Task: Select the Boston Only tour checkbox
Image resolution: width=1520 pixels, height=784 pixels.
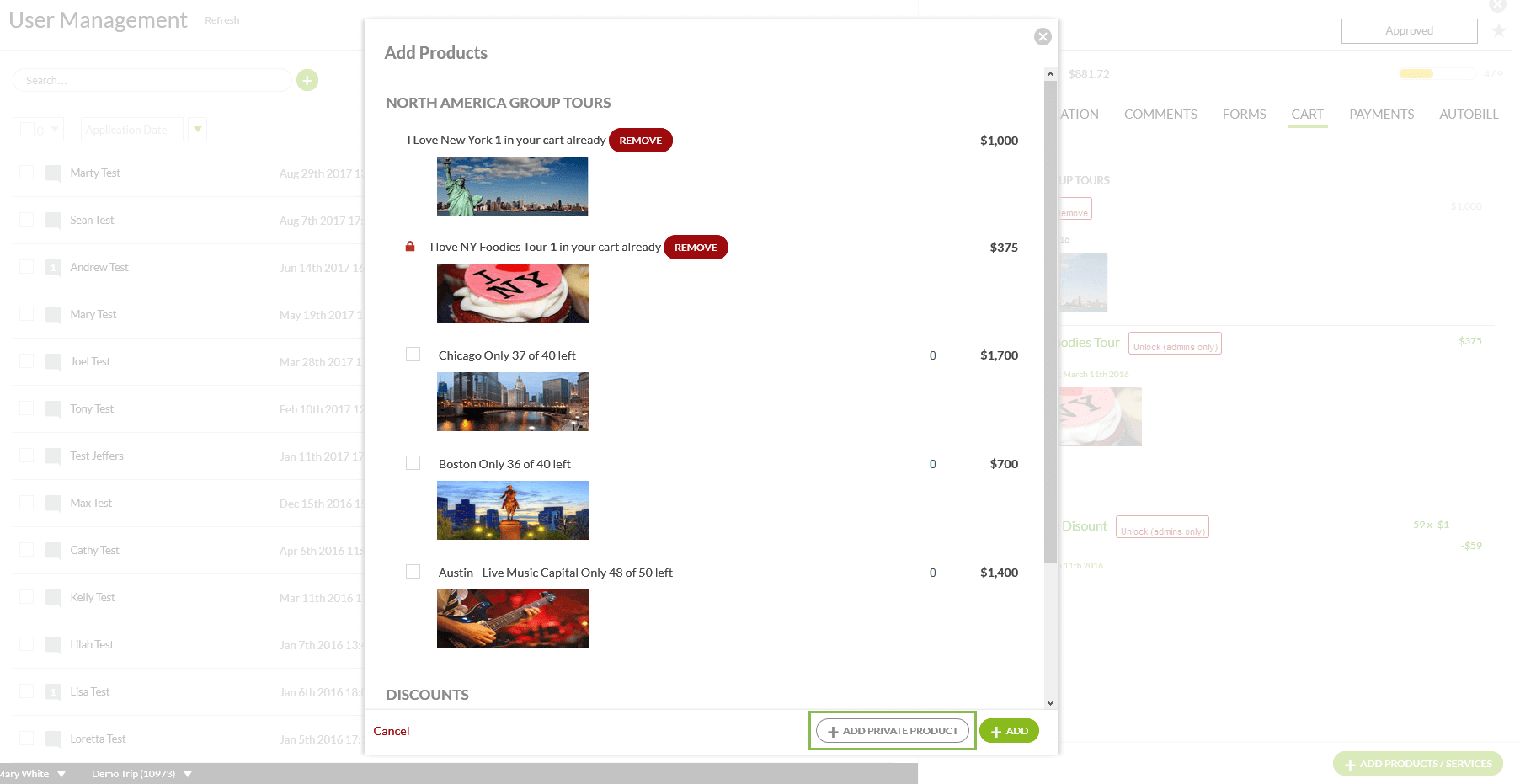Action: click(x=413, y=463)
